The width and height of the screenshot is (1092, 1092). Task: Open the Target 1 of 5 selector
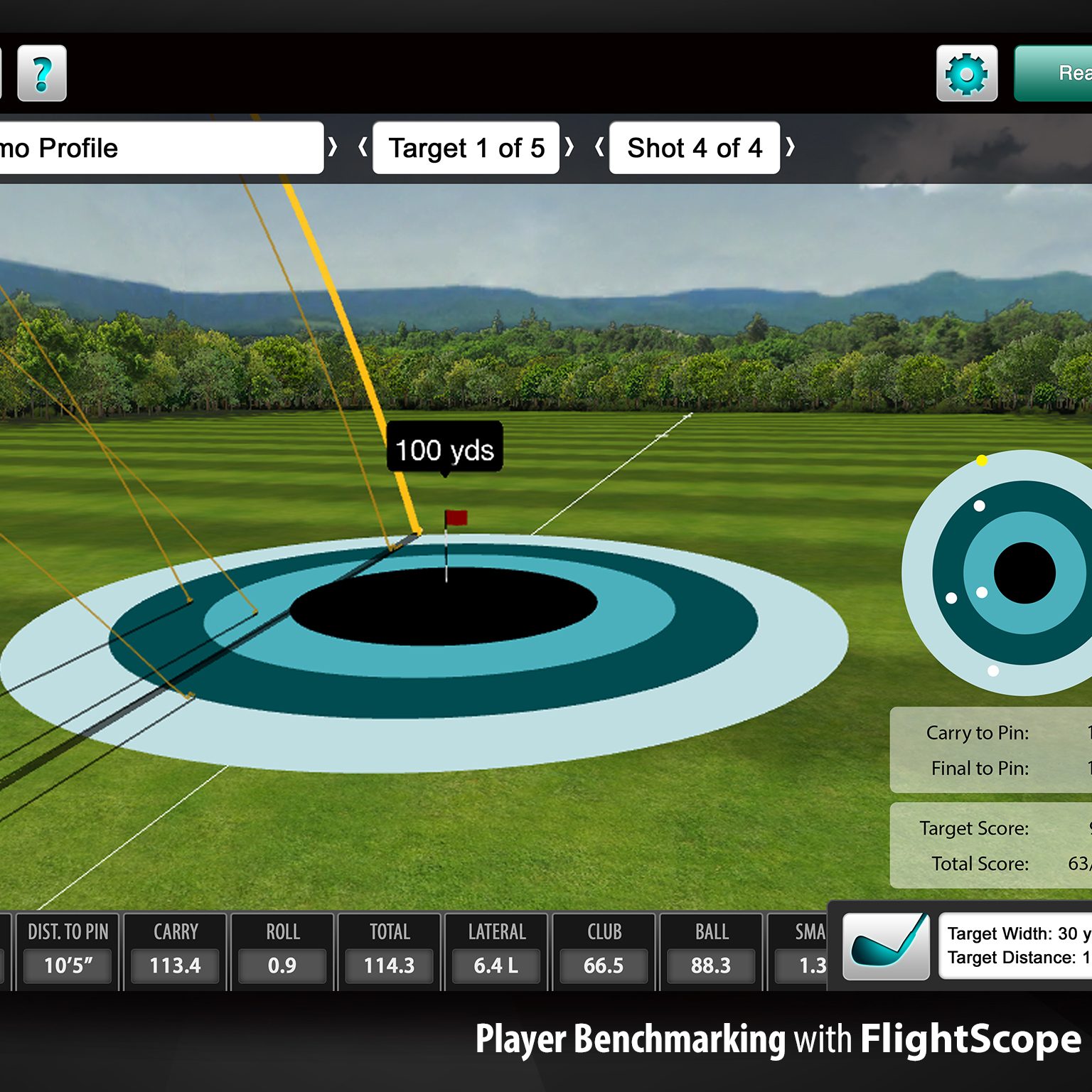[x=466, y=148]
